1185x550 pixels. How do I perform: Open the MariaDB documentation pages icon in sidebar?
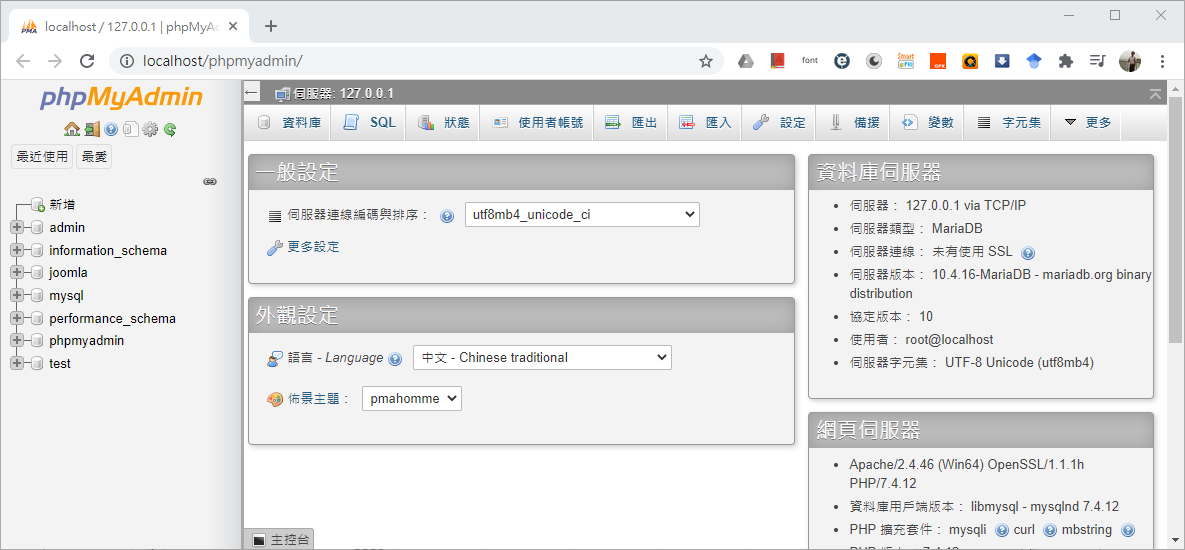130,129
